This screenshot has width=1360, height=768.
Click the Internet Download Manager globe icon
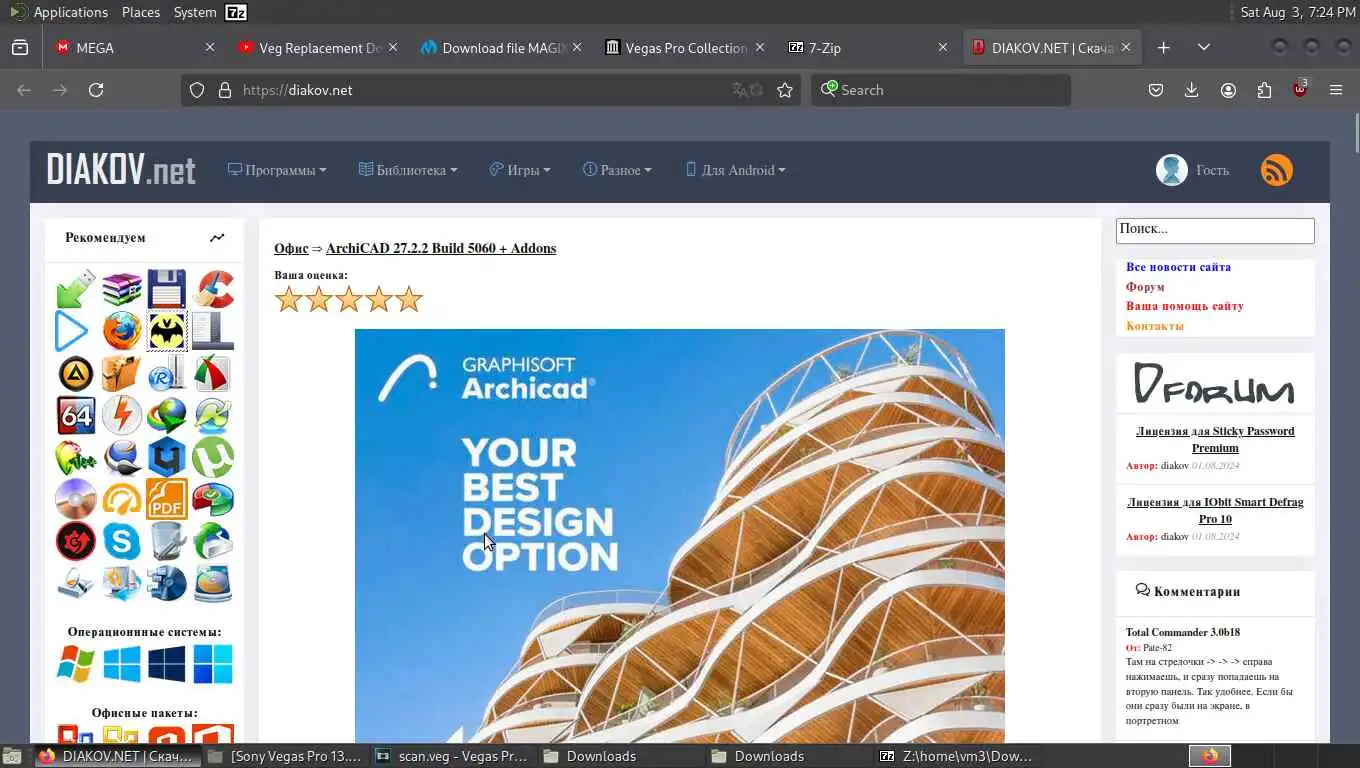(167, 416)
